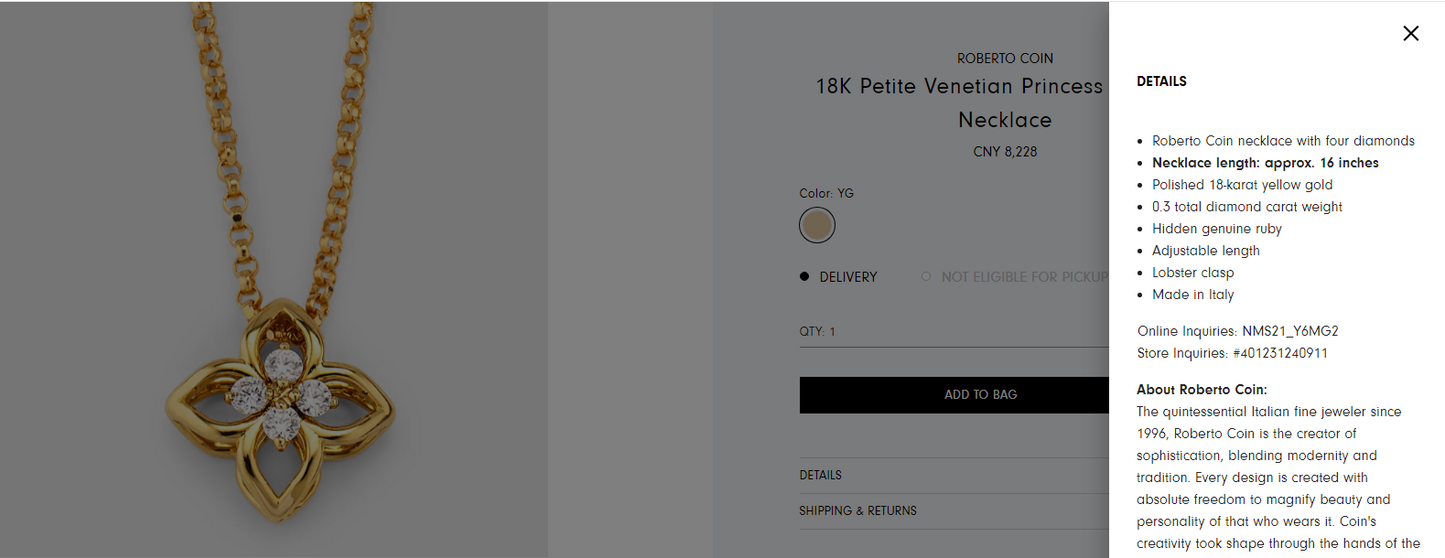Click the Hidden genuine ruby bullet
Viewport: 1445px width, 558px height.
pos(1216,229)
